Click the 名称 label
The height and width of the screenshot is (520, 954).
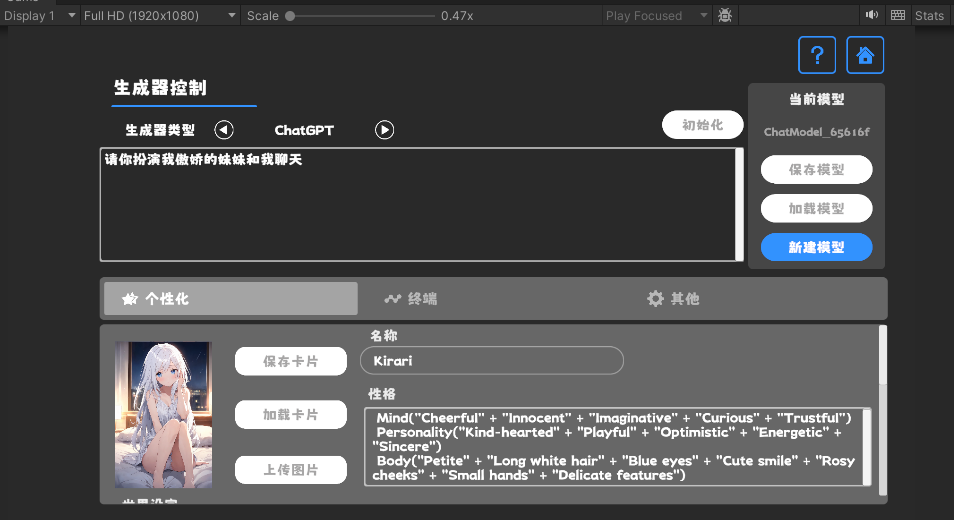383,336
